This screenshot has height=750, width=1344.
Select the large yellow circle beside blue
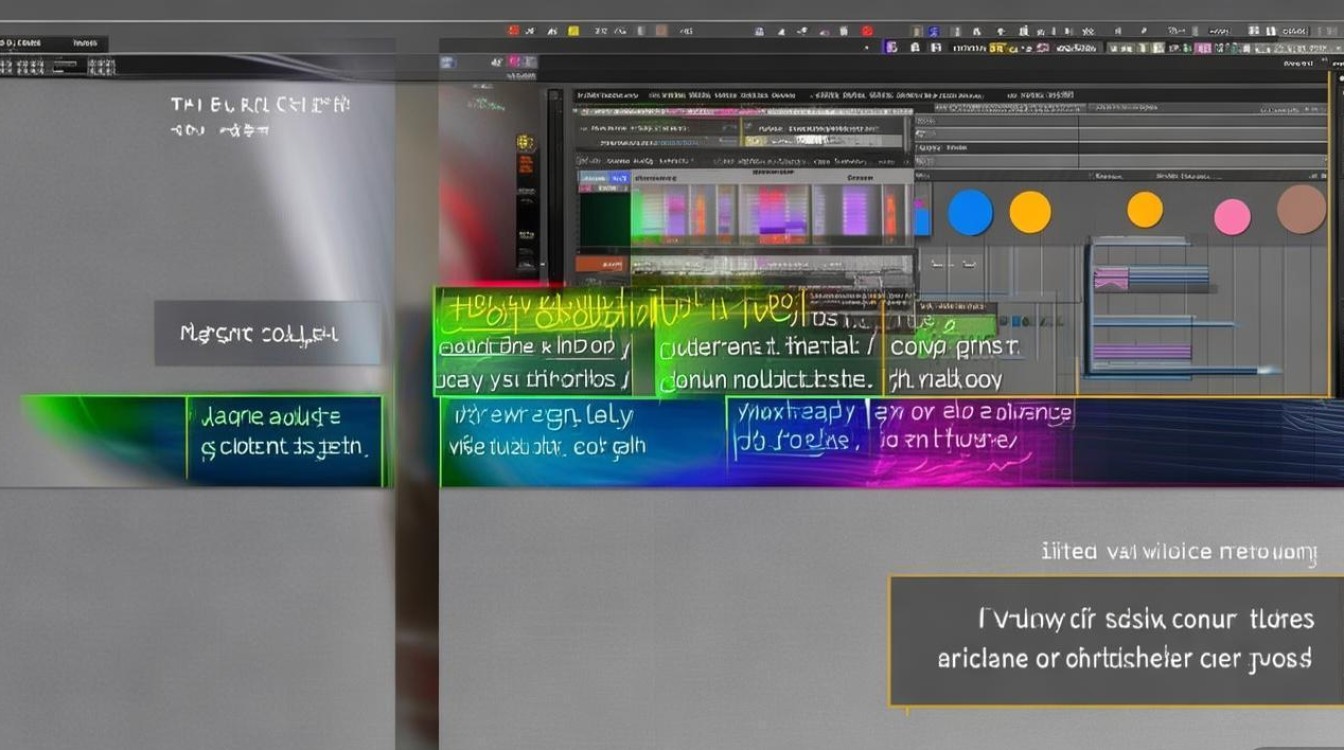1030,212
